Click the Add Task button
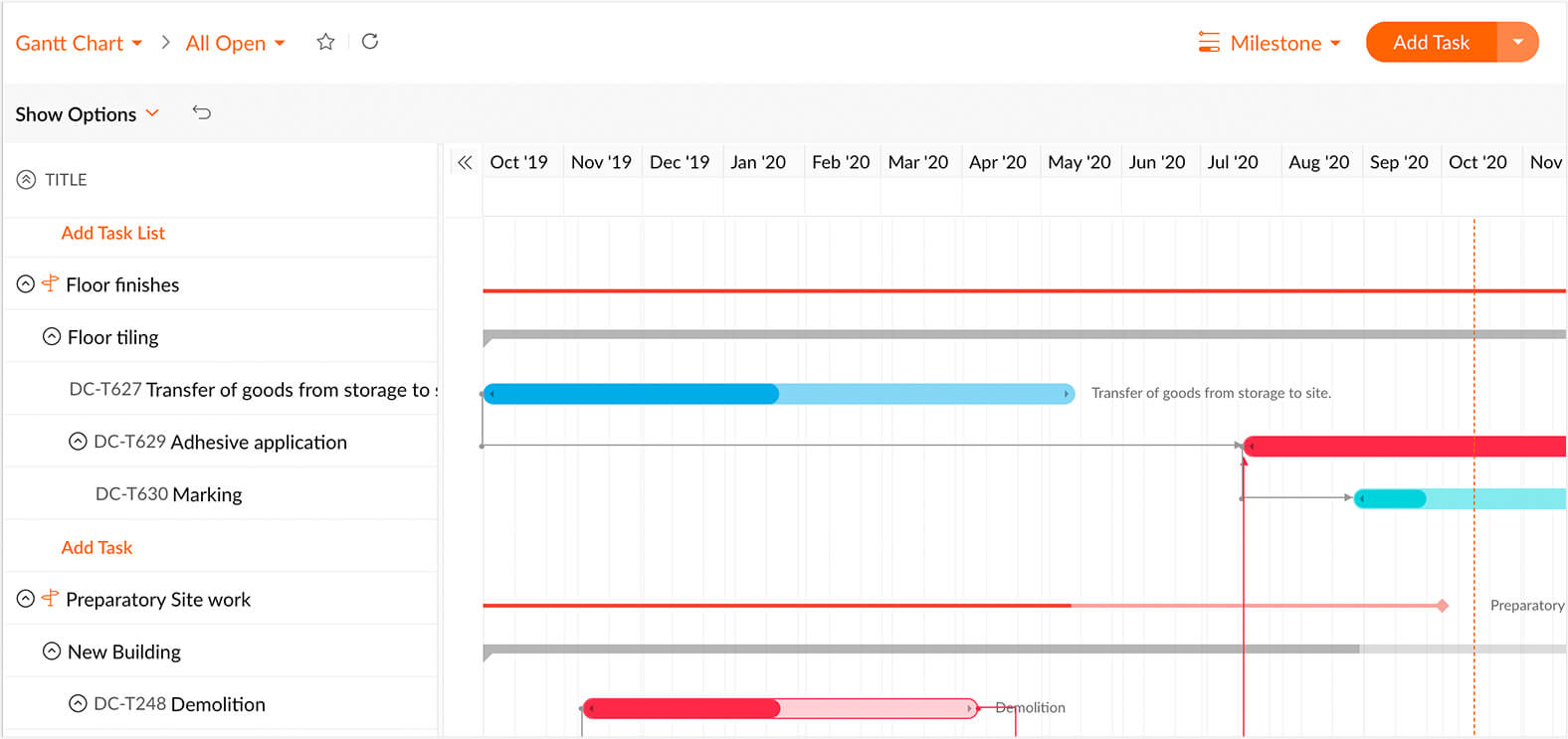The height and width of the screenshot is (739, 1568). point(1431,43)
